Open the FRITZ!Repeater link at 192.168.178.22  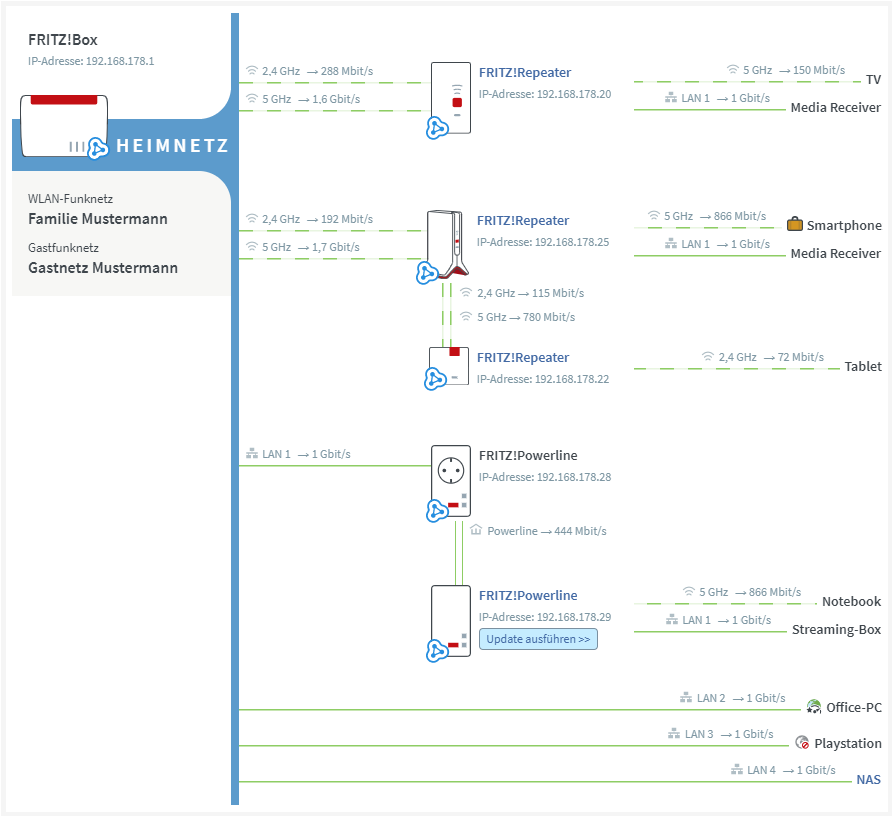tap(523, 357)
